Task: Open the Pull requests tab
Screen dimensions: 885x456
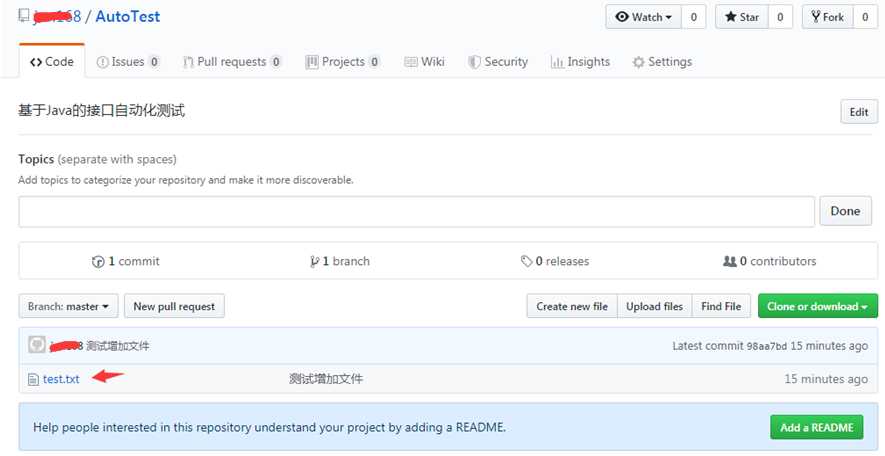Action: pyautogui.click(x=233, y=62)
